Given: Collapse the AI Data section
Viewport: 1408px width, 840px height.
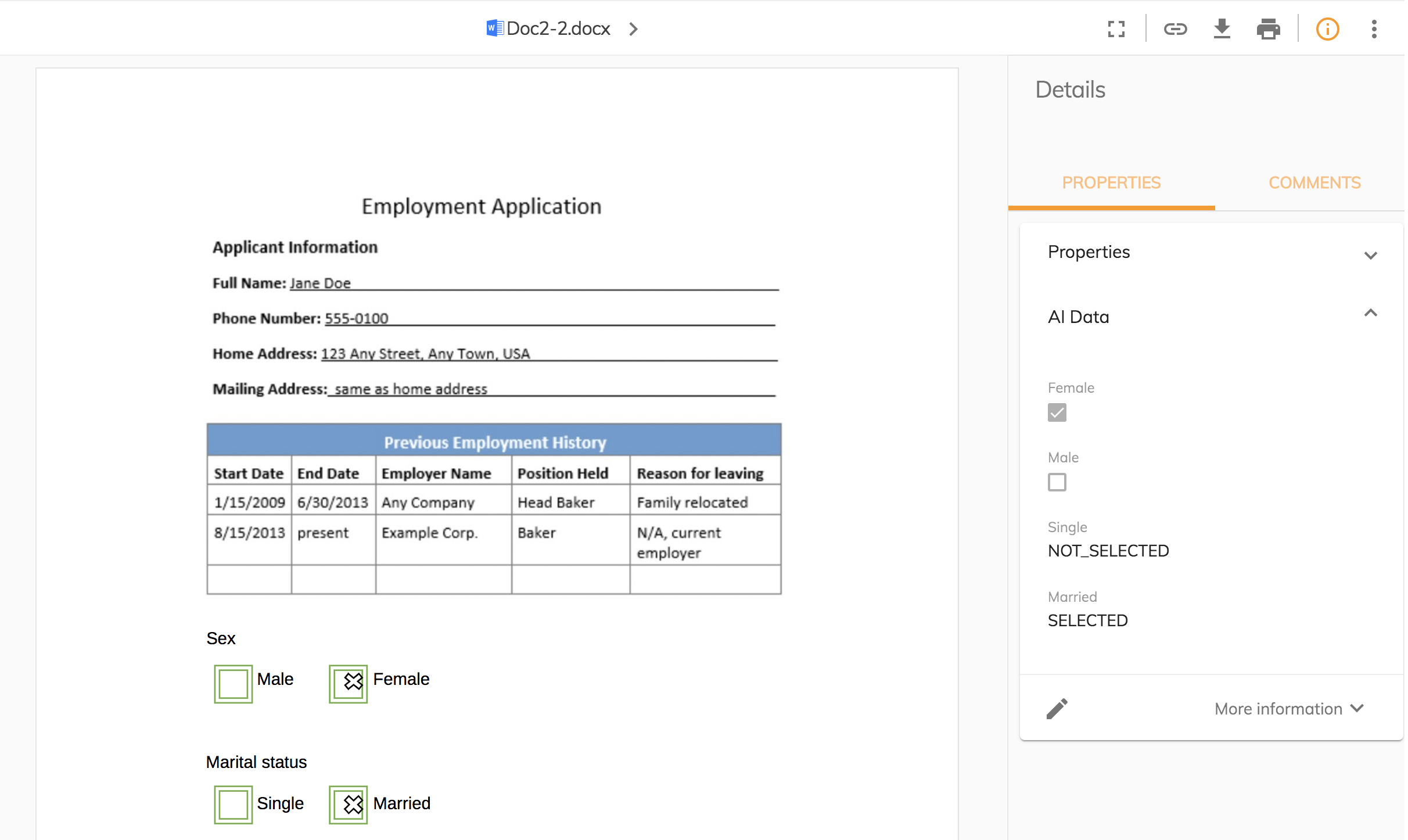Looking at the screenshot, I should click(1371, 313).
